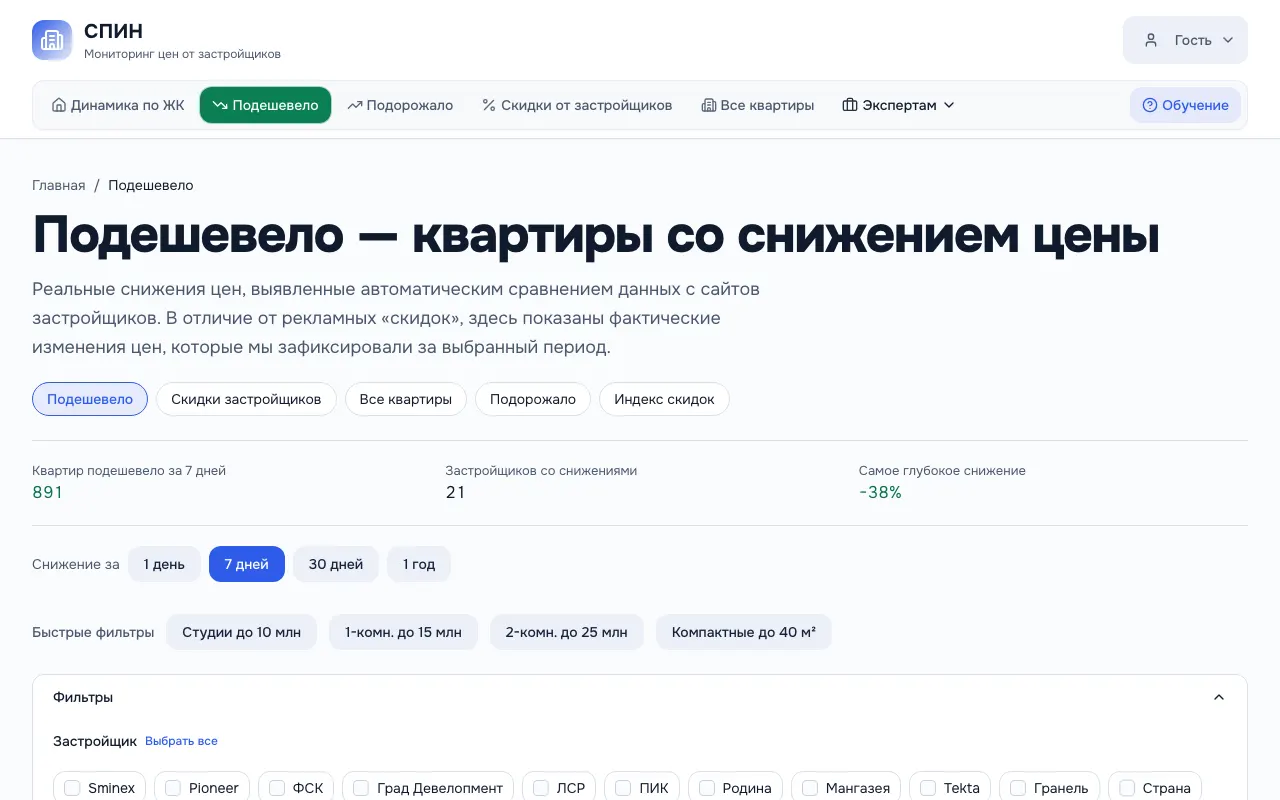Select the ЛСР developer checkbox

541,788
